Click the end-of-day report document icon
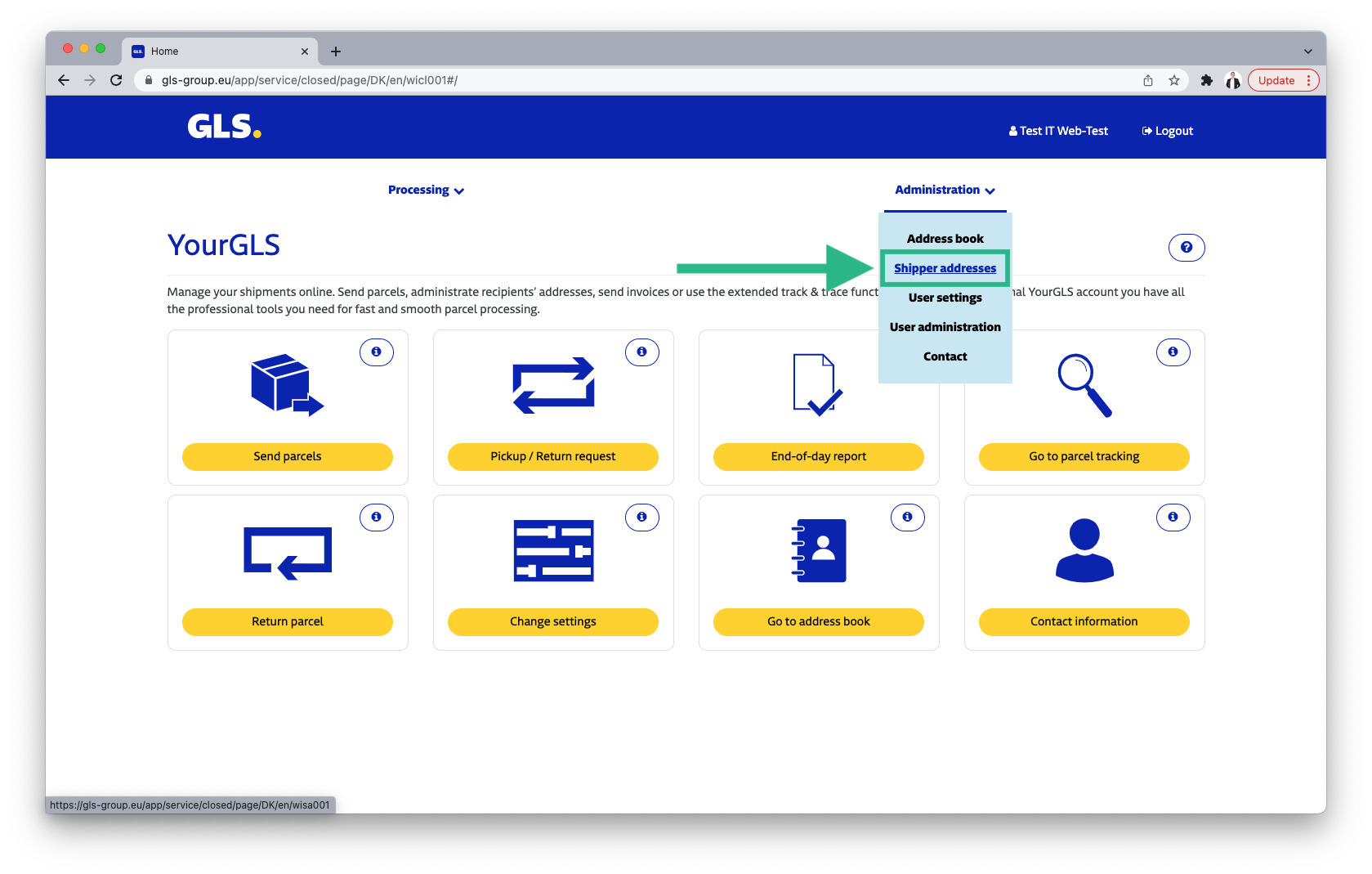1372x874 pixels. [817, 385]
